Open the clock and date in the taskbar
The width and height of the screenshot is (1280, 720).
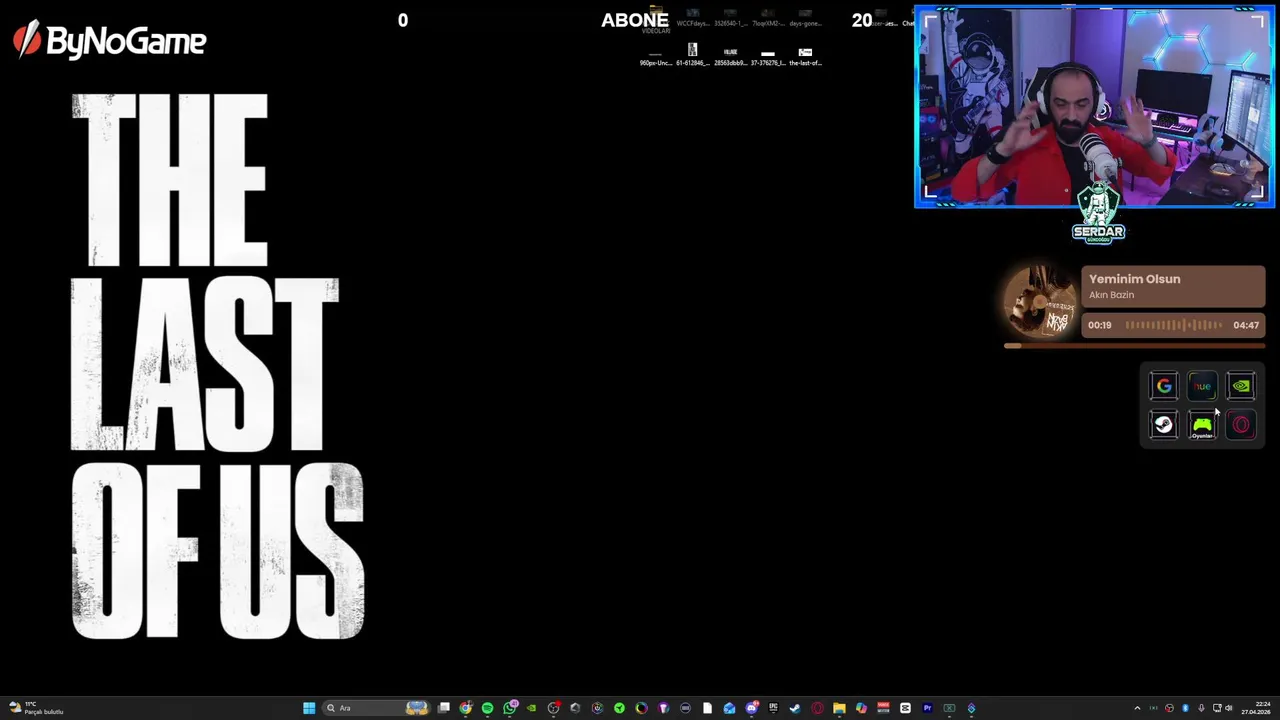1256,708
